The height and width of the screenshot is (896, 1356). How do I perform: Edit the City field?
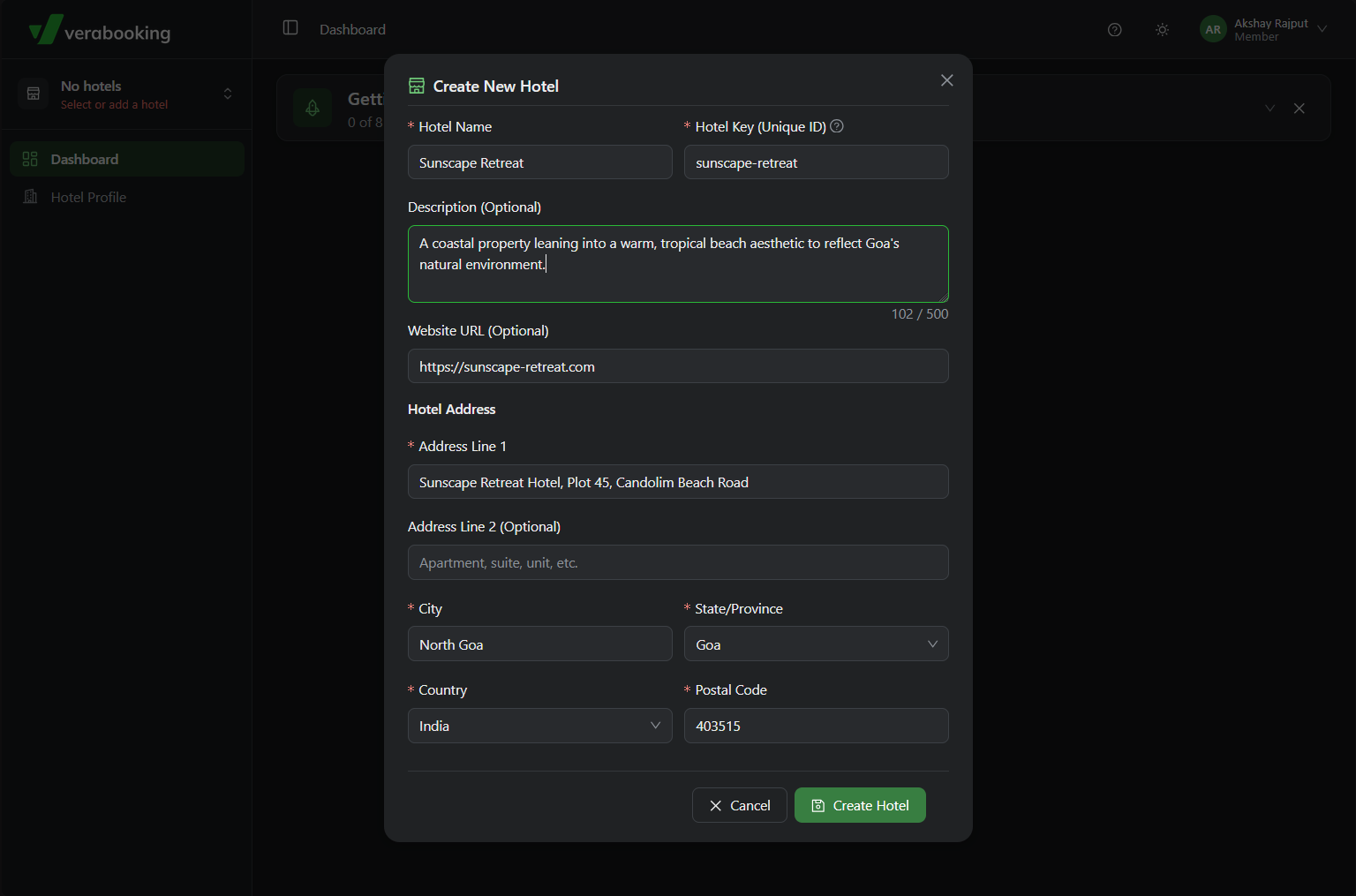click(540, 644)
